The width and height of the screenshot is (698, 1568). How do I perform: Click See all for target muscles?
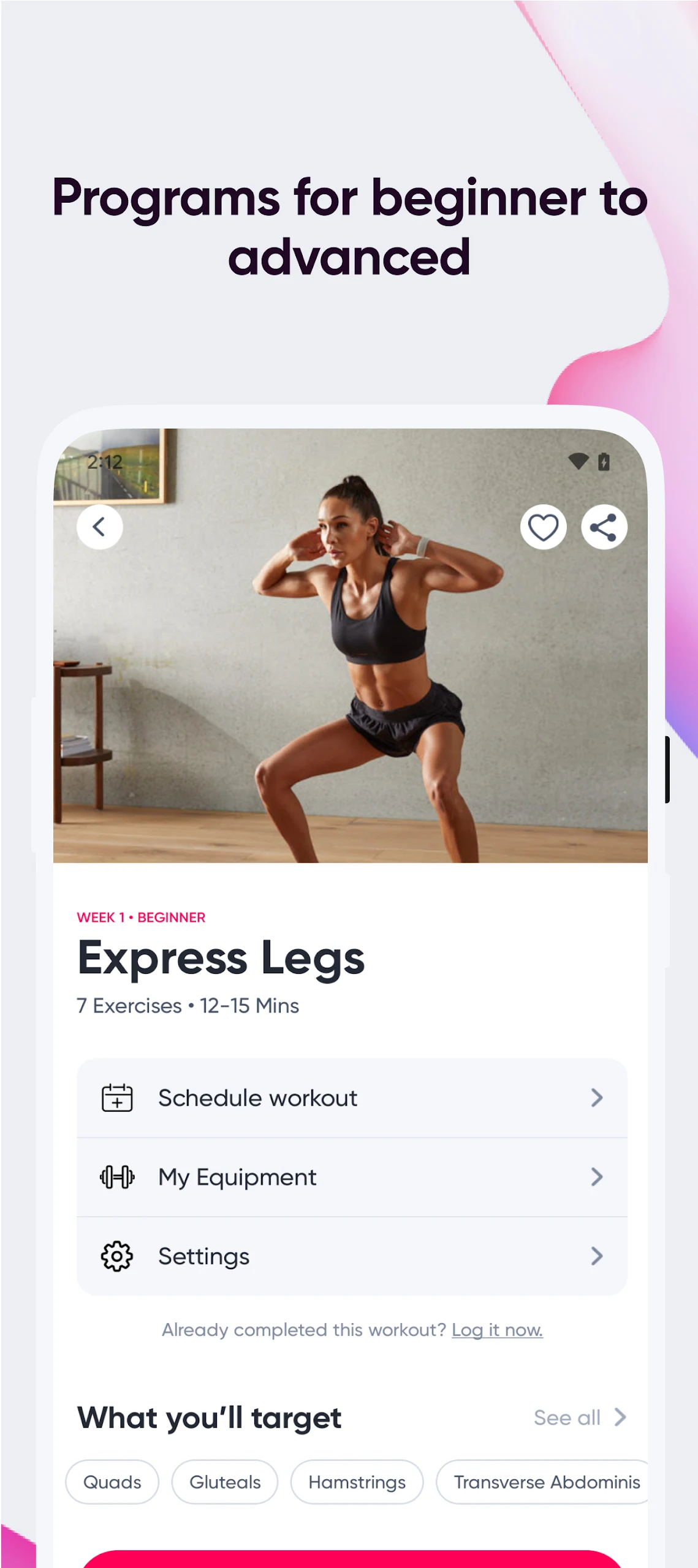[x=580, y=1417]
